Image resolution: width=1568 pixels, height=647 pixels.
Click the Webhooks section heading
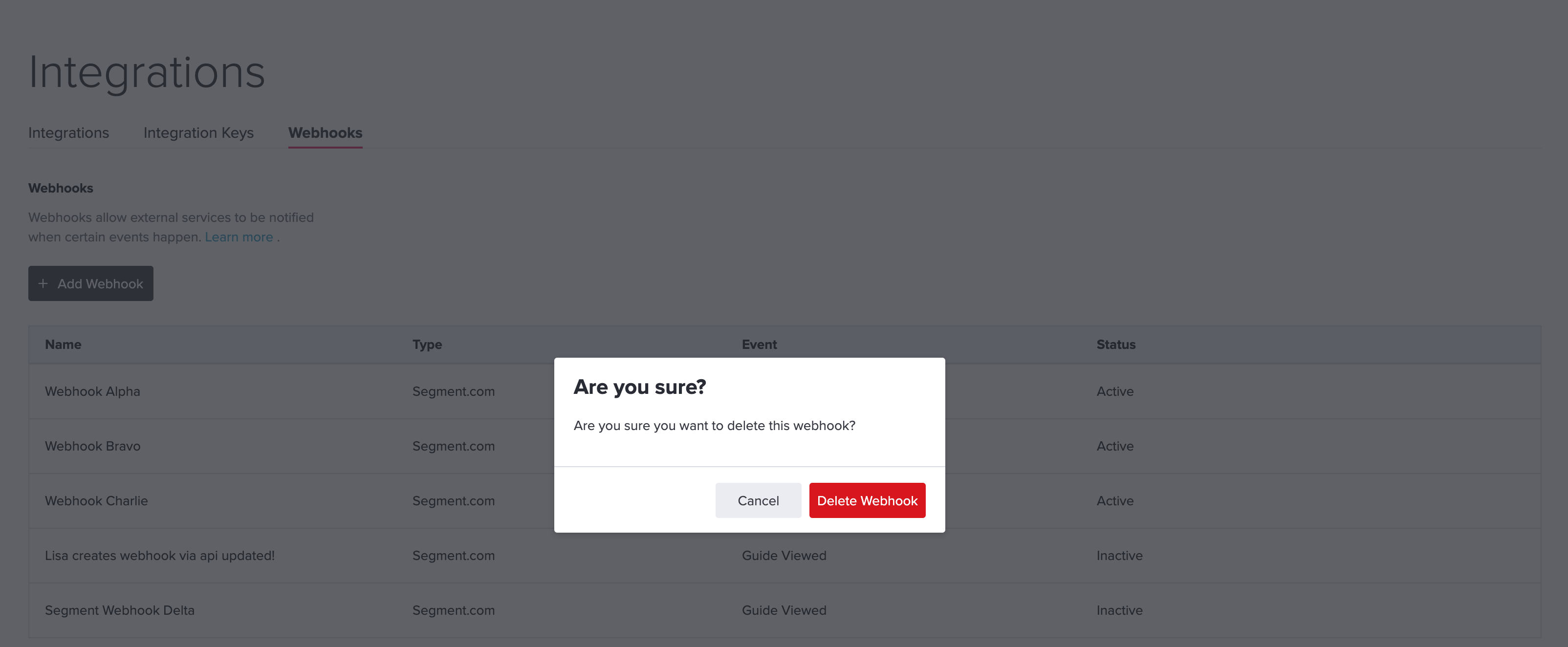tap(61, 188)
